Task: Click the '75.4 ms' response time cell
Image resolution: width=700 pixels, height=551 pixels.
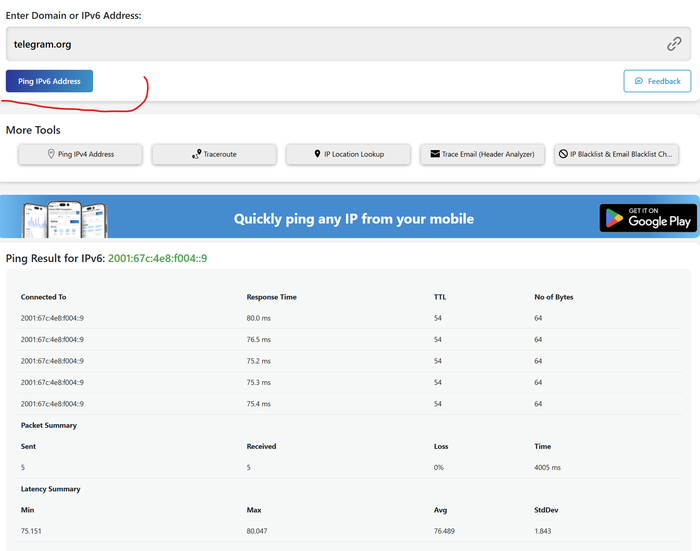Action: [x=258, y=404]
